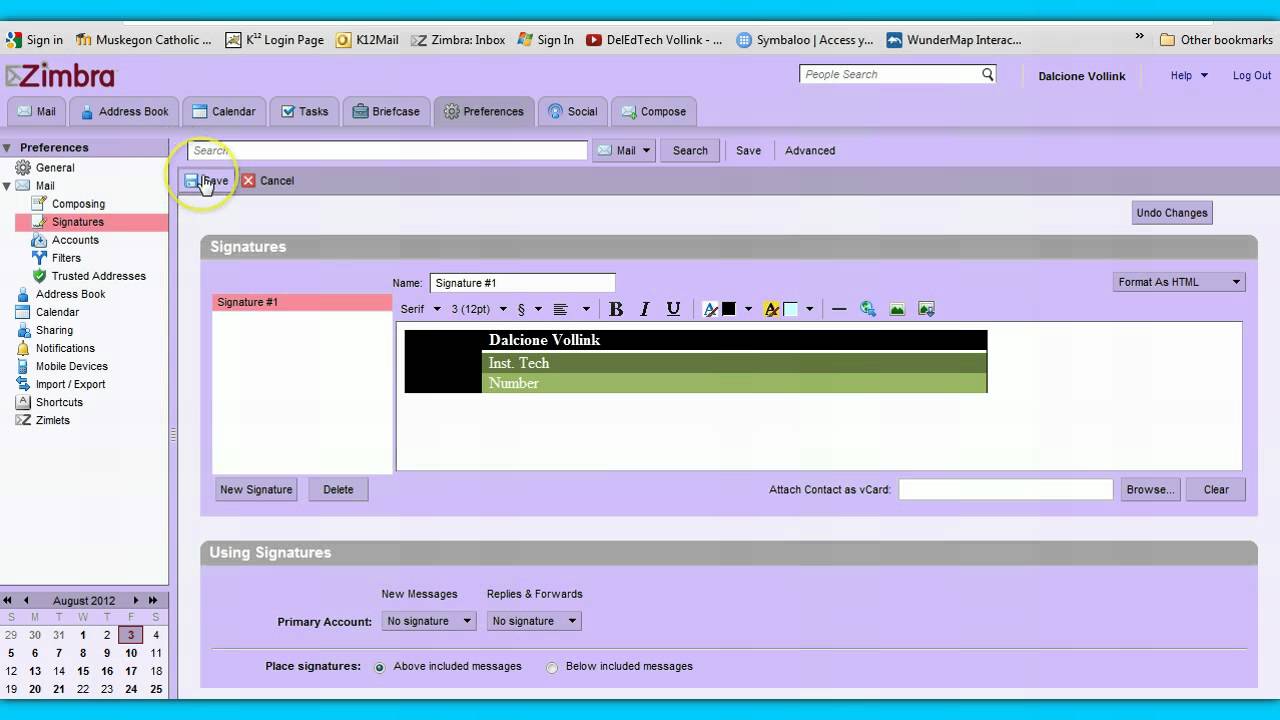This screenshot has width=1280, height=720.
Task: Open the Filters preferences icon
Action: 40,258
